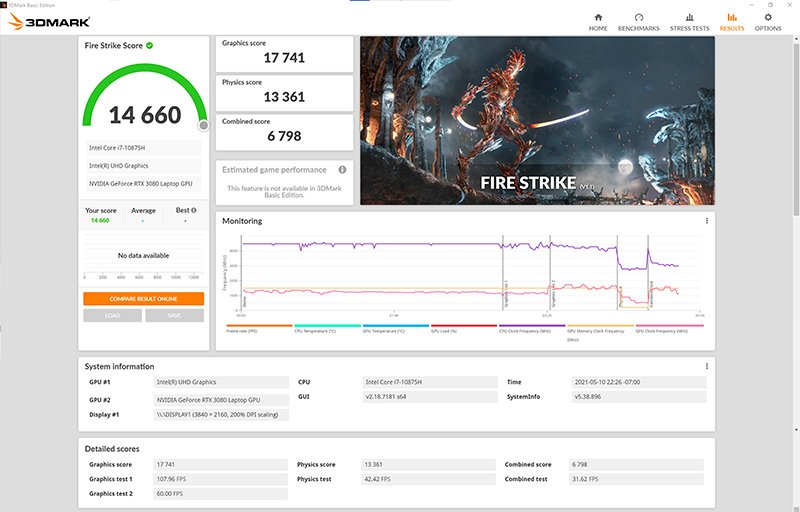The image size is (800, 512).
Task: Click the CPU value in System information
Action: point(430,382)
